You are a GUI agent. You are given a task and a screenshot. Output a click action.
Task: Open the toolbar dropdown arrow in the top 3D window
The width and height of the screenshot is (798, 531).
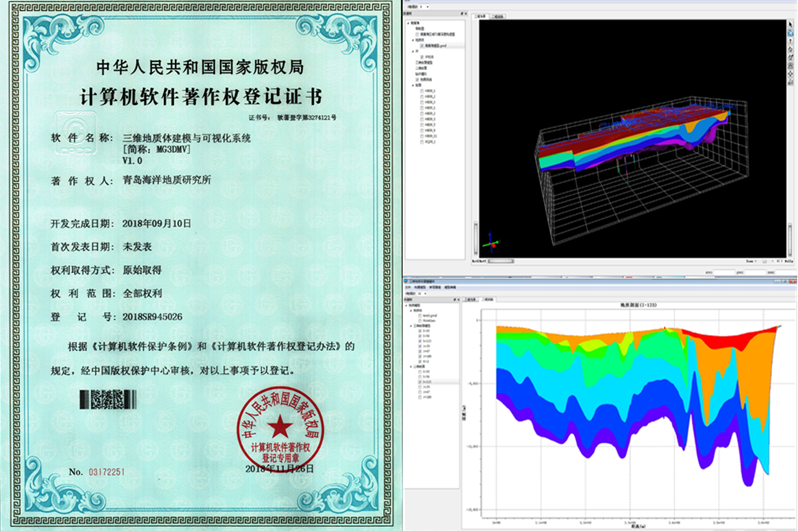pos(428,7)
